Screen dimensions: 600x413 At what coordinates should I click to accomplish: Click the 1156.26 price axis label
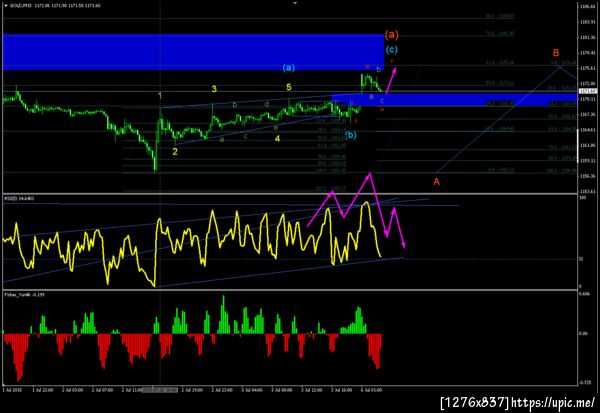coord(587,176)
